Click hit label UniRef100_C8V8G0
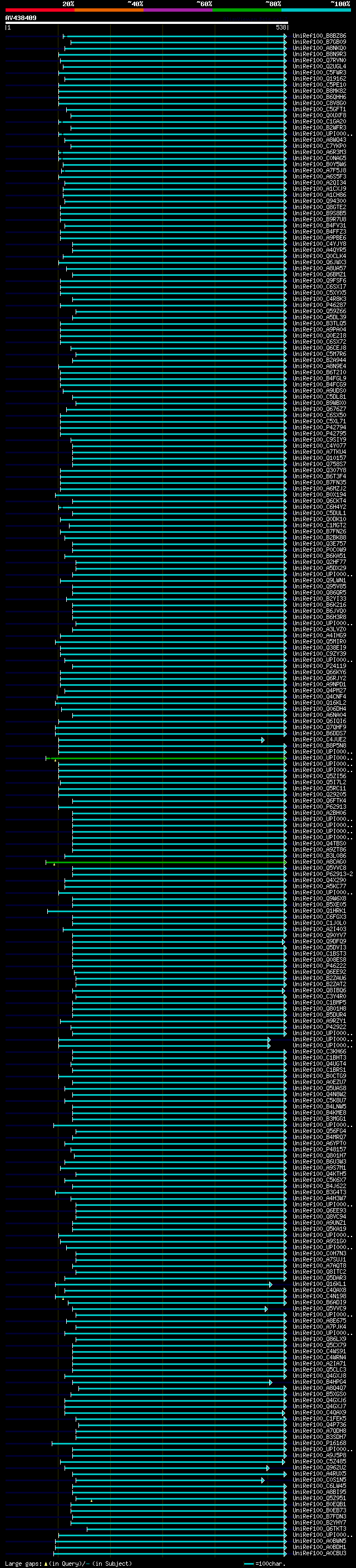This screenshot has width=356, height=1568. [319, 103]
